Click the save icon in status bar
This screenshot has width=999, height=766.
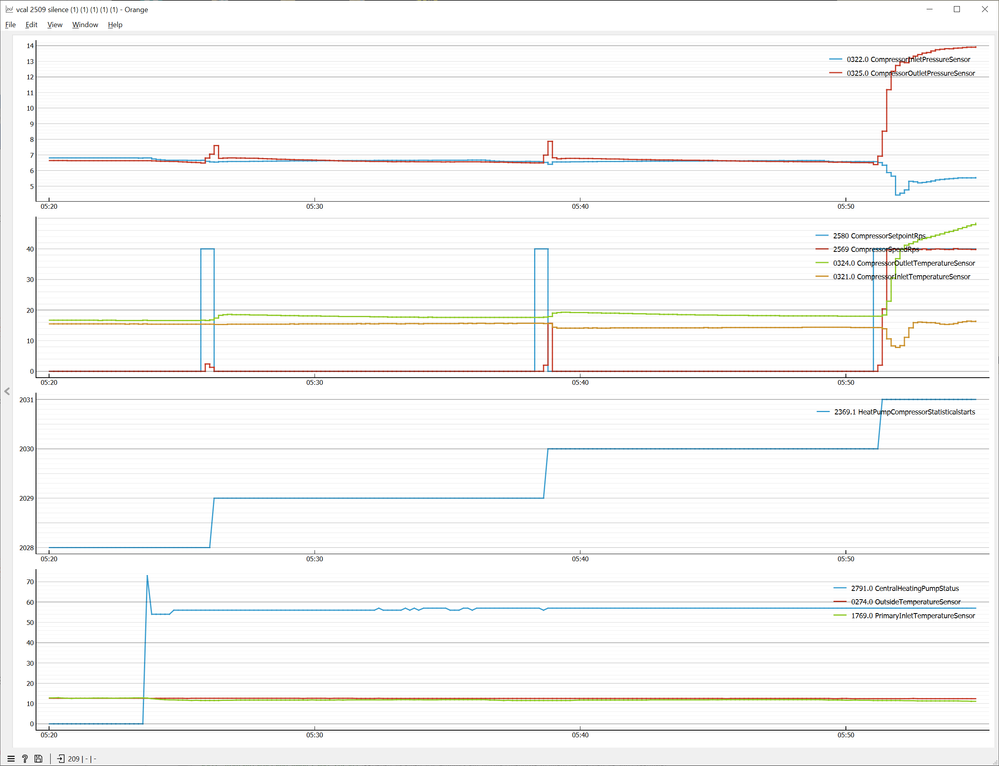[38, 758]
